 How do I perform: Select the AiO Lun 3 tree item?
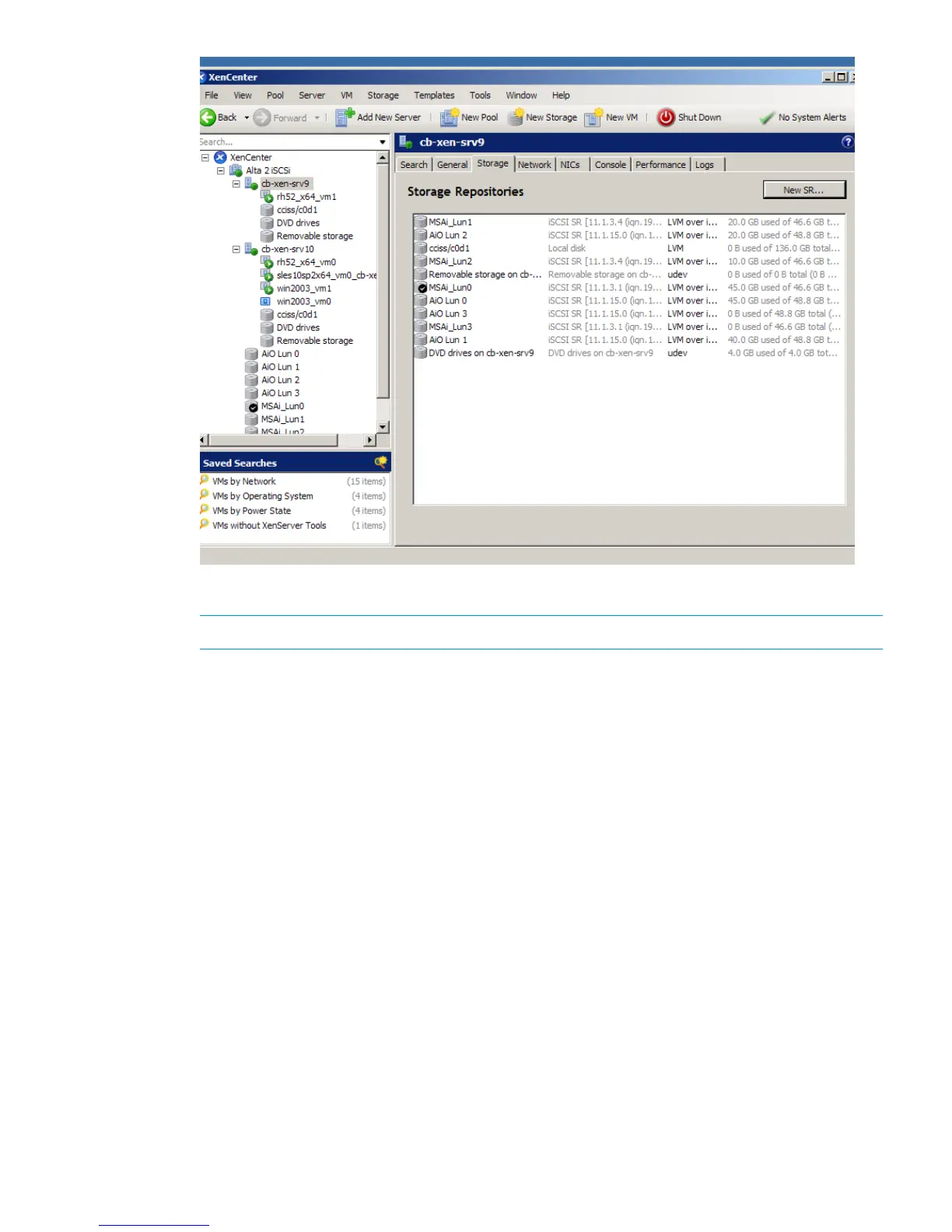(x=280, y=393)
